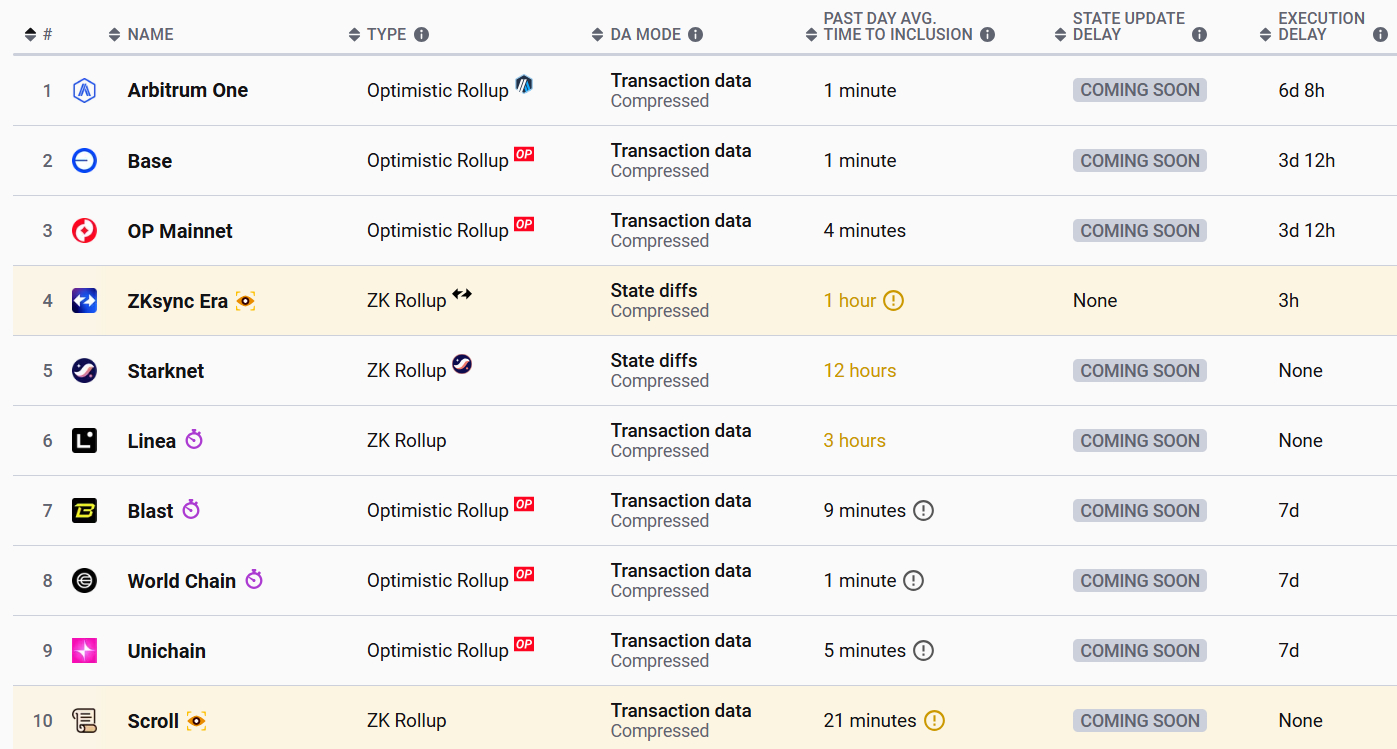Open the Unichain project link

tap(167, 651)
